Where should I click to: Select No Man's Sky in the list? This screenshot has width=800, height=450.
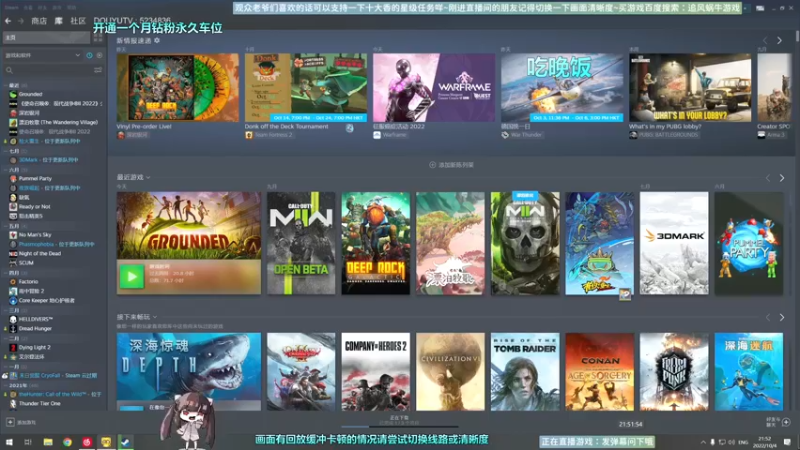pos(35,235)
